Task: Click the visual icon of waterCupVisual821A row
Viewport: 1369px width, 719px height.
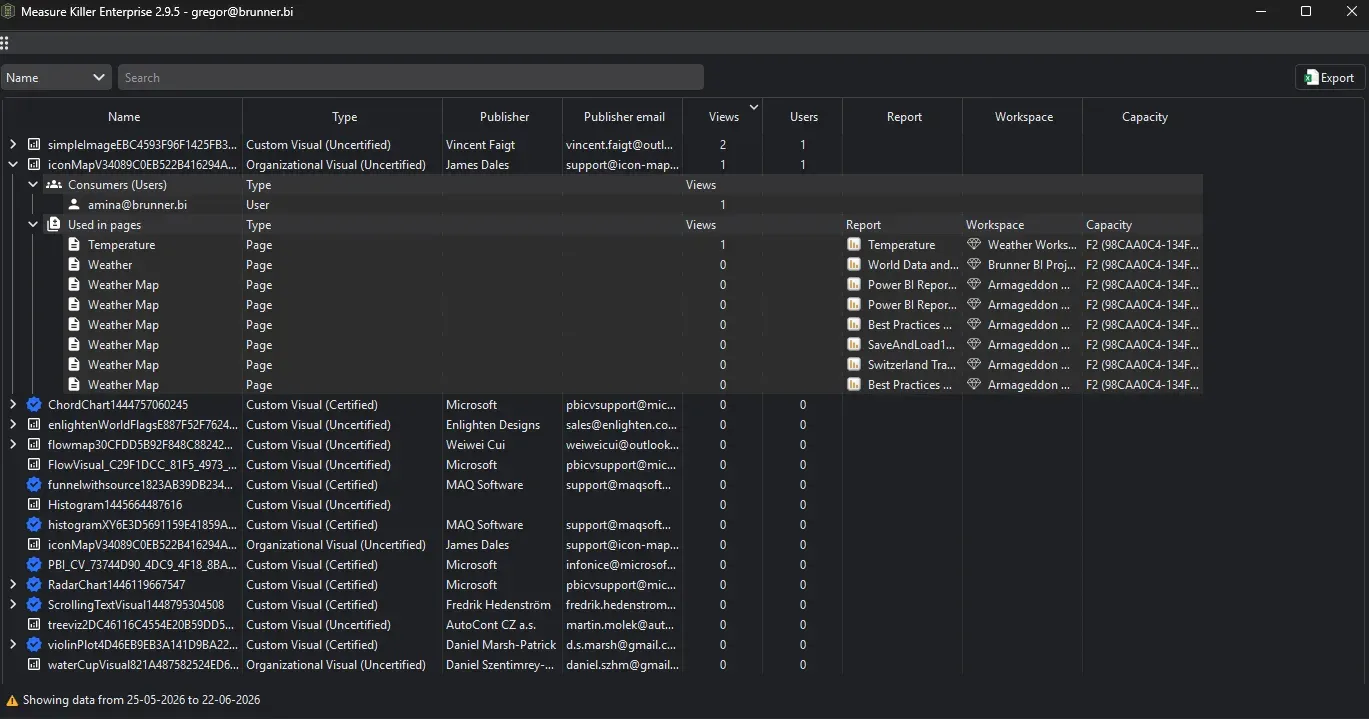Action: tap(34, 665)
